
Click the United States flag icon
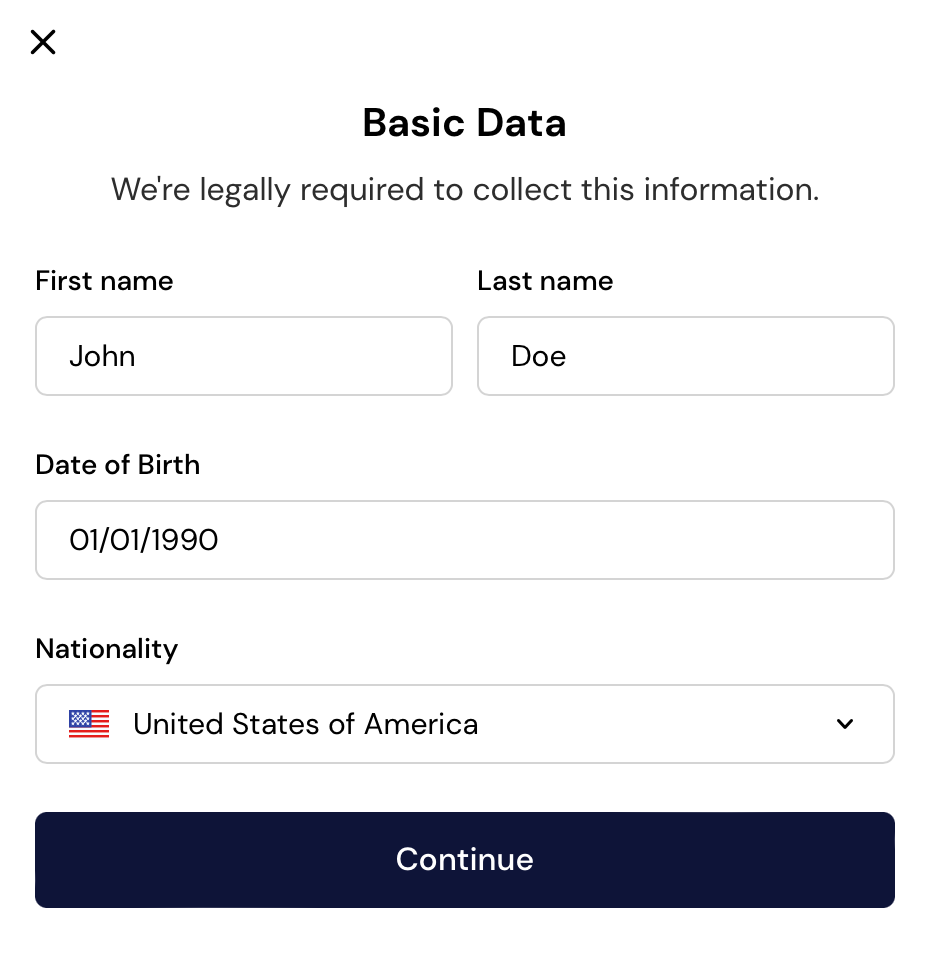pyautogui.click(x=89, y=724)
